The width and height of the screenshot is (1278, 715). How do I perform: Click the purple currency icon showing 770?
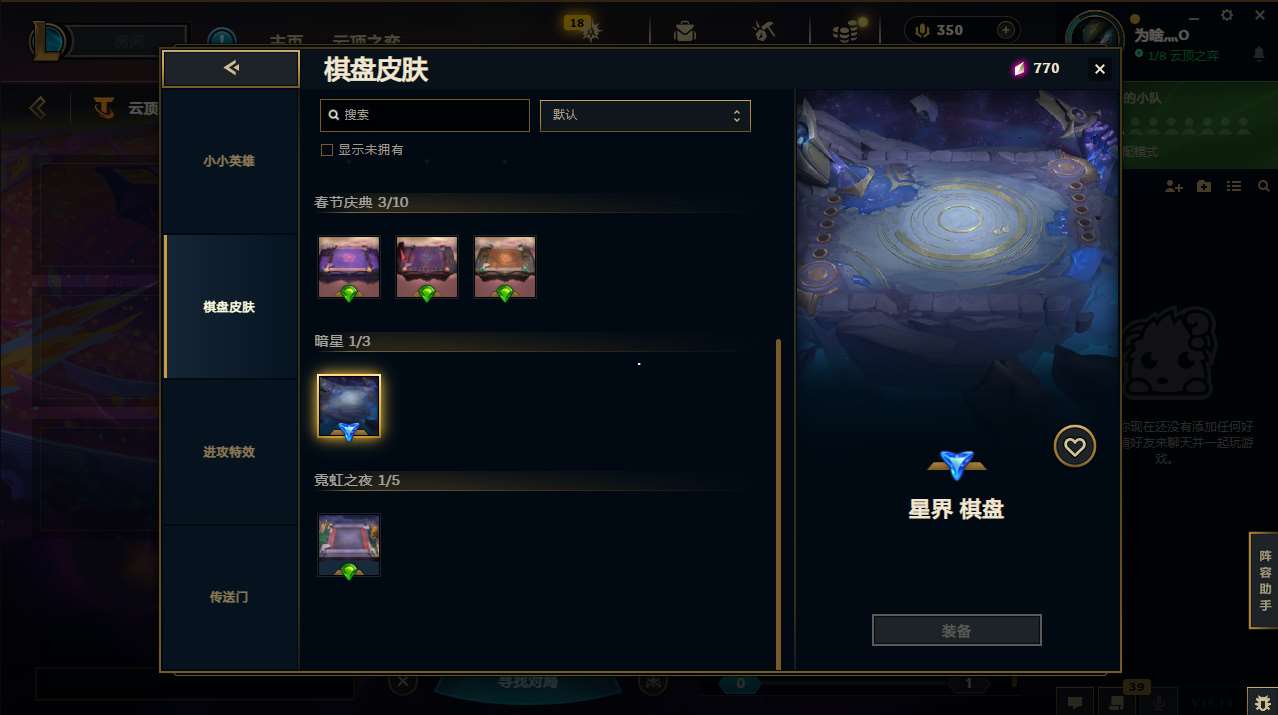1019,68
